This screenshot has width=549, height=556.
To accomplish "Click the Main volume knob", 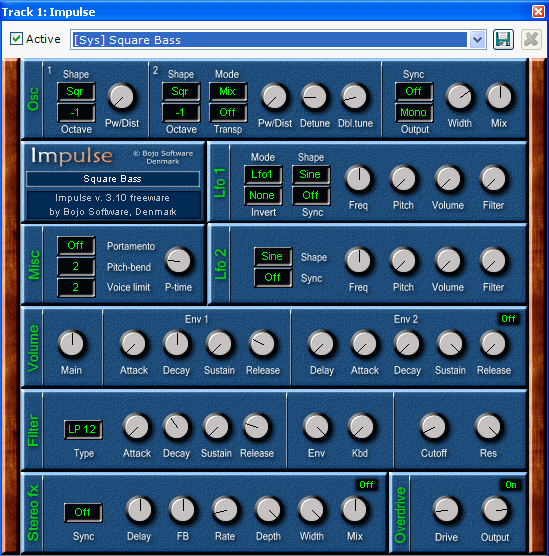I will 72,344.
